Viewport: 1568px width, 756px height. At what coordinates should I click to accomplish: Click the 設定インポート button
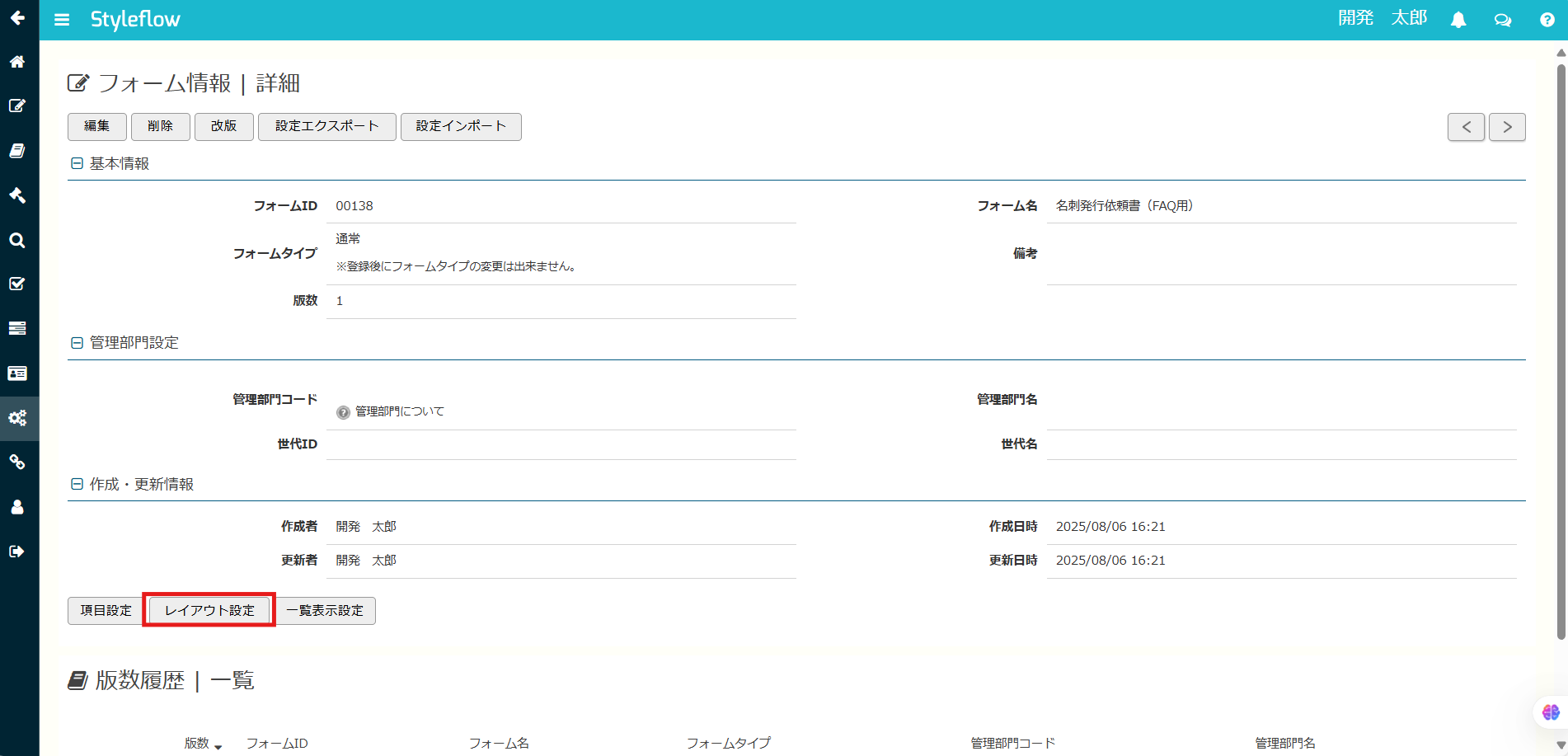pyautogui.click(x=461, y=127)
